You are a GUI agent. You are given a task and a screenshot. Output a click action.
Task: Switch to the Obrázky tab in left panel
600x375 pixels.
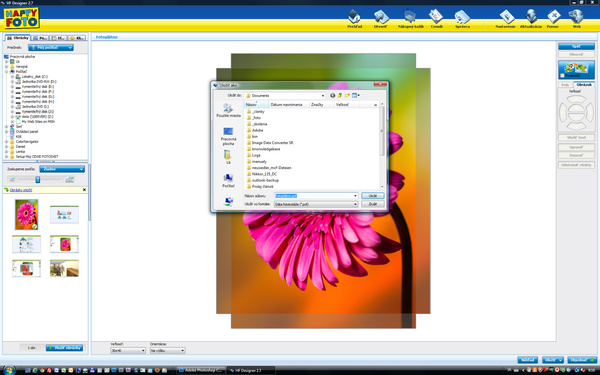click(x=17, y=38)
